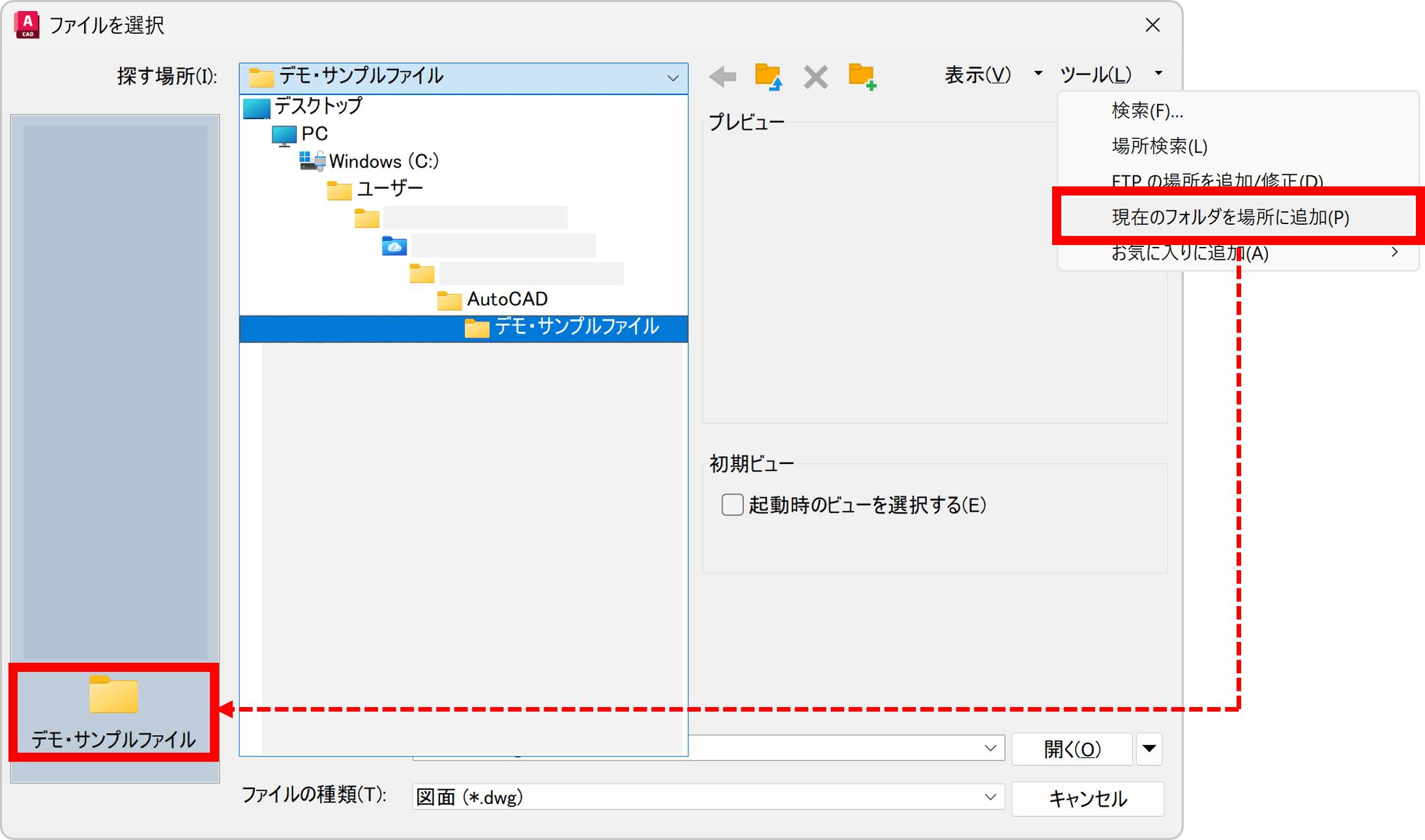
Task: Open the 表示(V) menu
Action: click(978, 76)
